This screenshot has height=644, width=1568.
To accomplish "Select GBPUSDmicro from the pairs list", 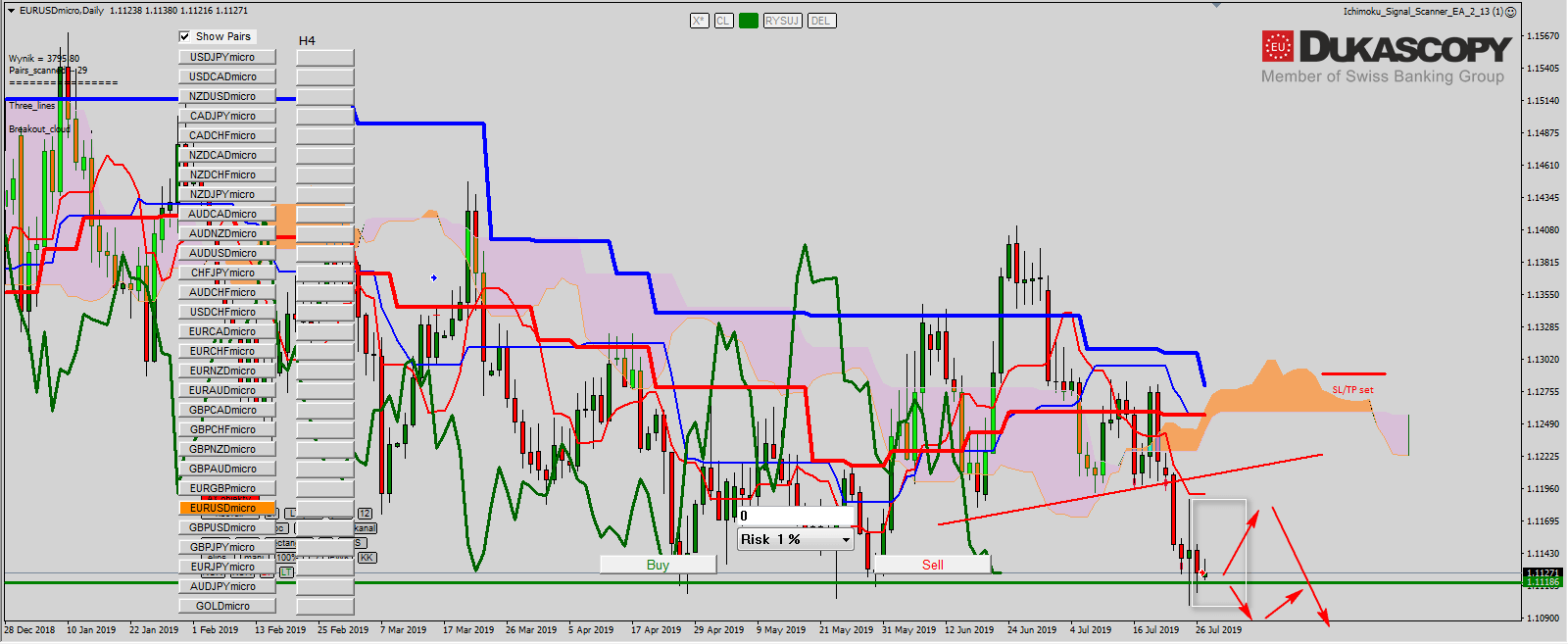I will point(226,527).
